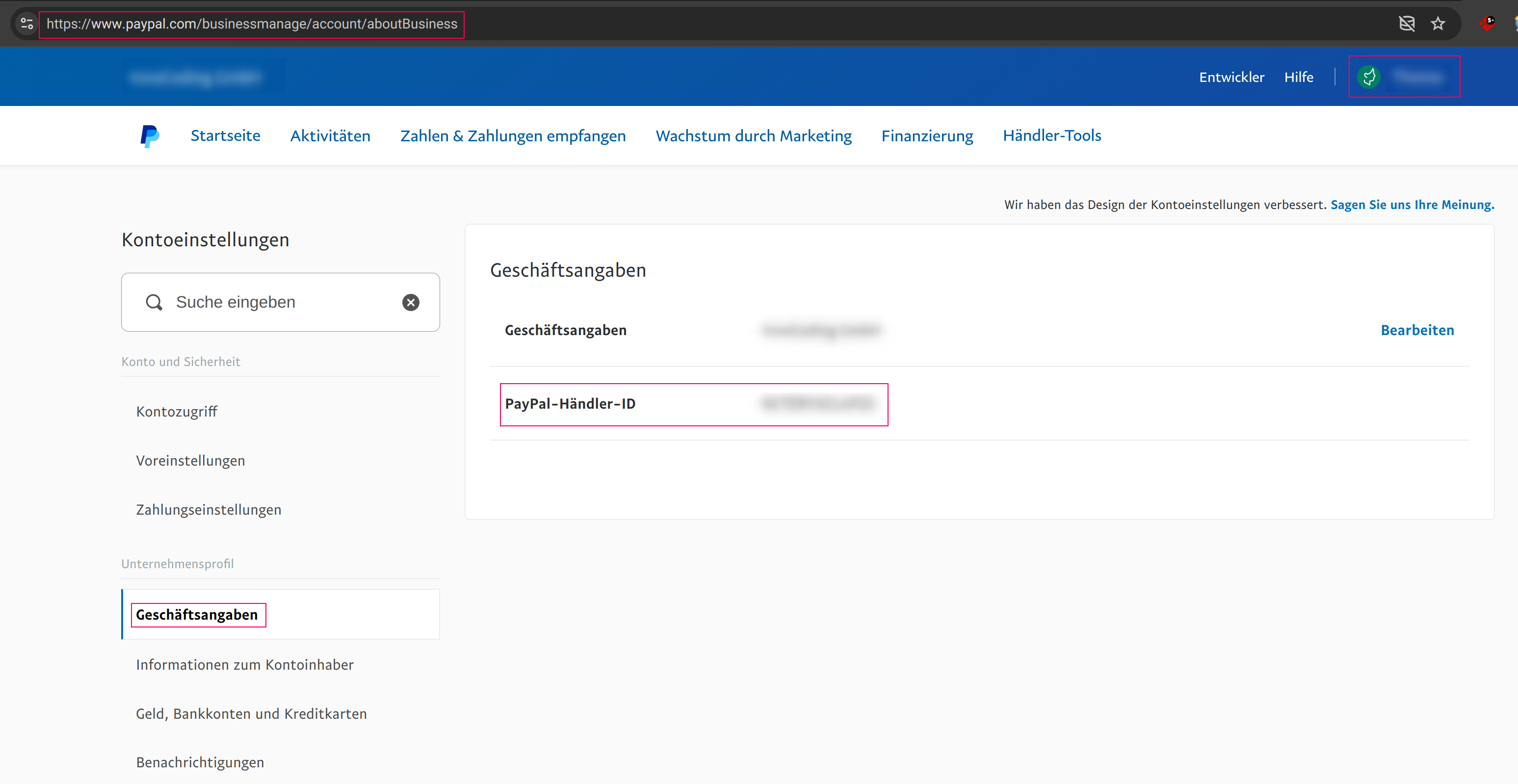Click Bearbeiten for Geschäftsangaben

pos(1417,330)
